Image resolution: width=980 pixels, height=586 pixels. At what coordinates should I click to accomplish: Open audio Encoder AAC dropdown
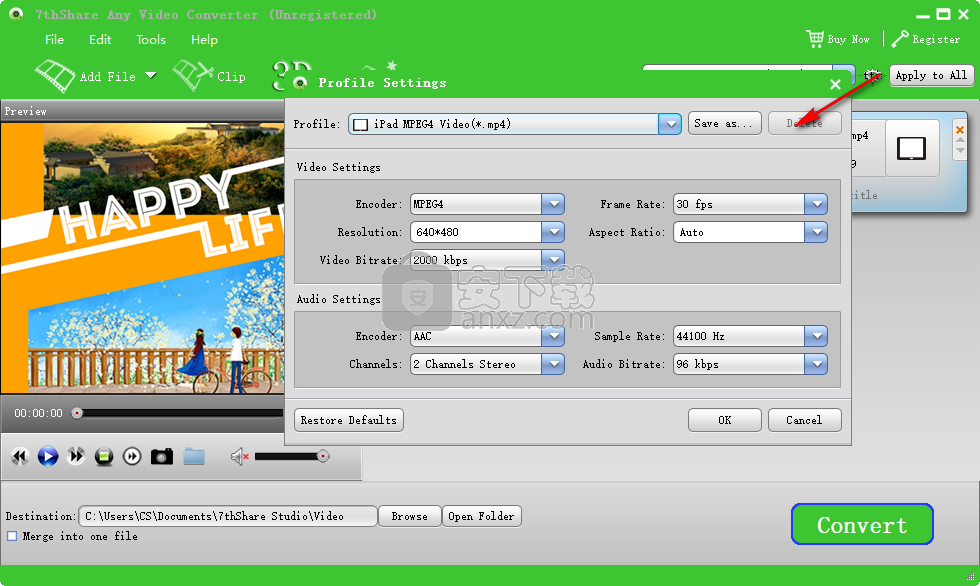tap(553, 336)
